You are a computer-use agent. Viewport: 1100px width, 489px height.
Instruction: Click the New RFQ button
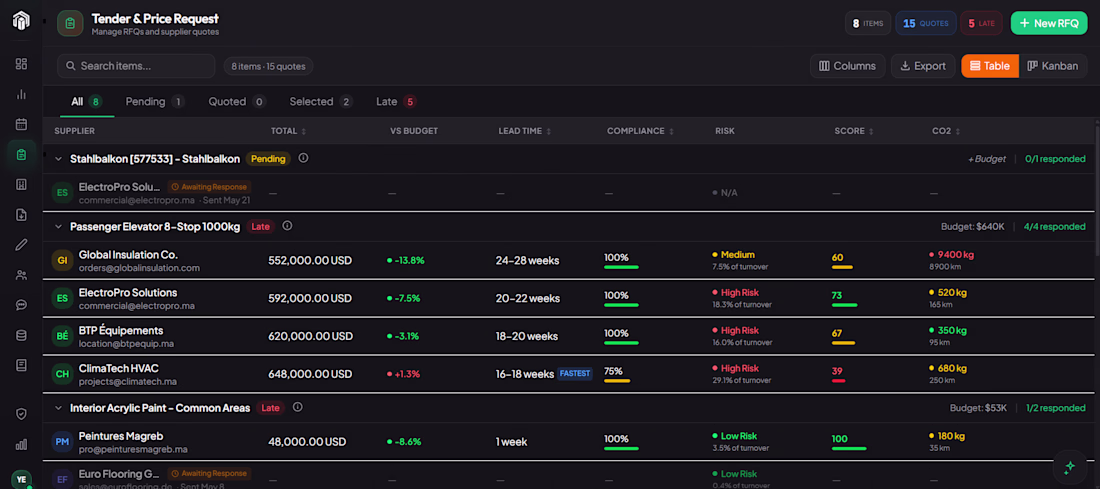click(x=1049, y=23)
